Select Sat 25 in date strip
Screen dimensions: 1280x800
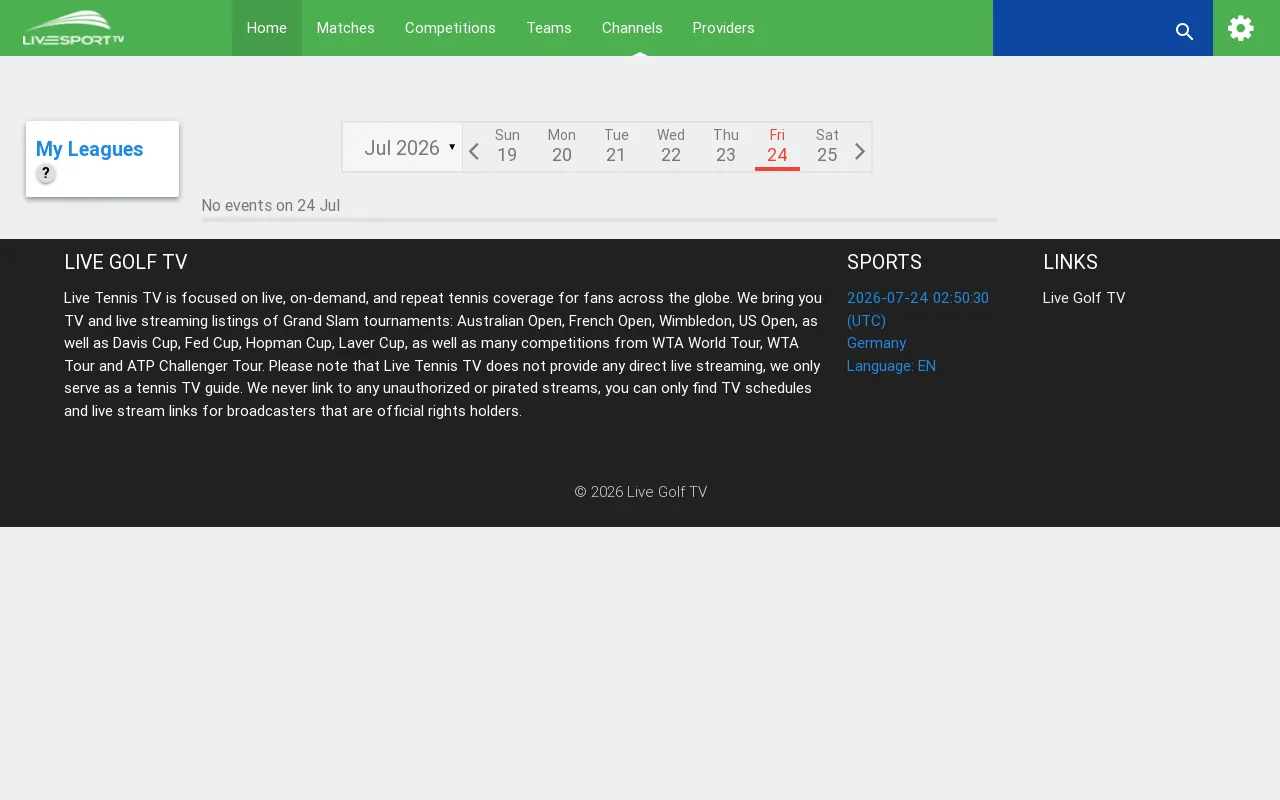tap(827, 146)
